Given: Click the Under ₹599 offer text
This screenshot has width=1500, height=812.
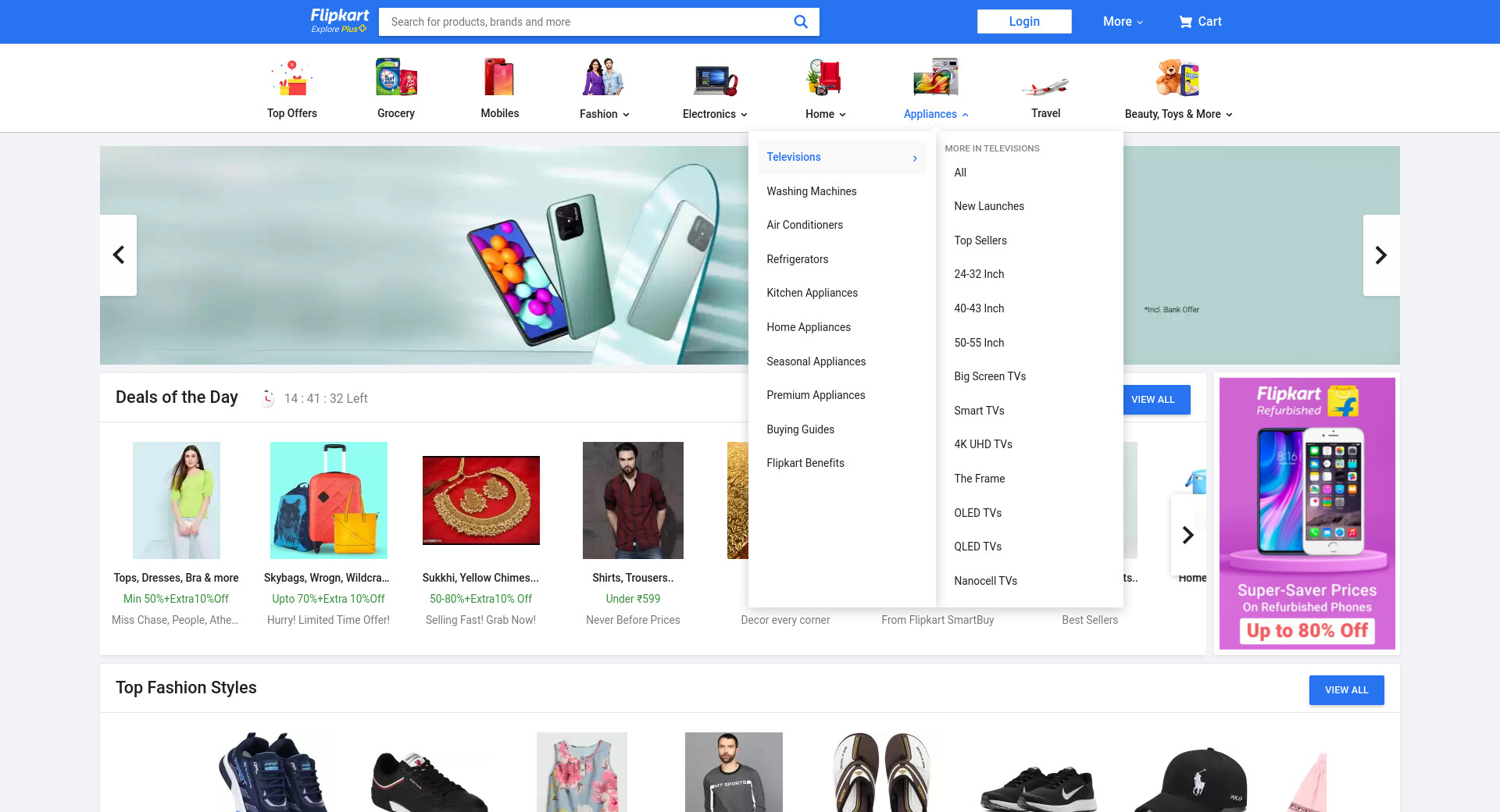Looking at the screenshot, I should click(633, 599).
